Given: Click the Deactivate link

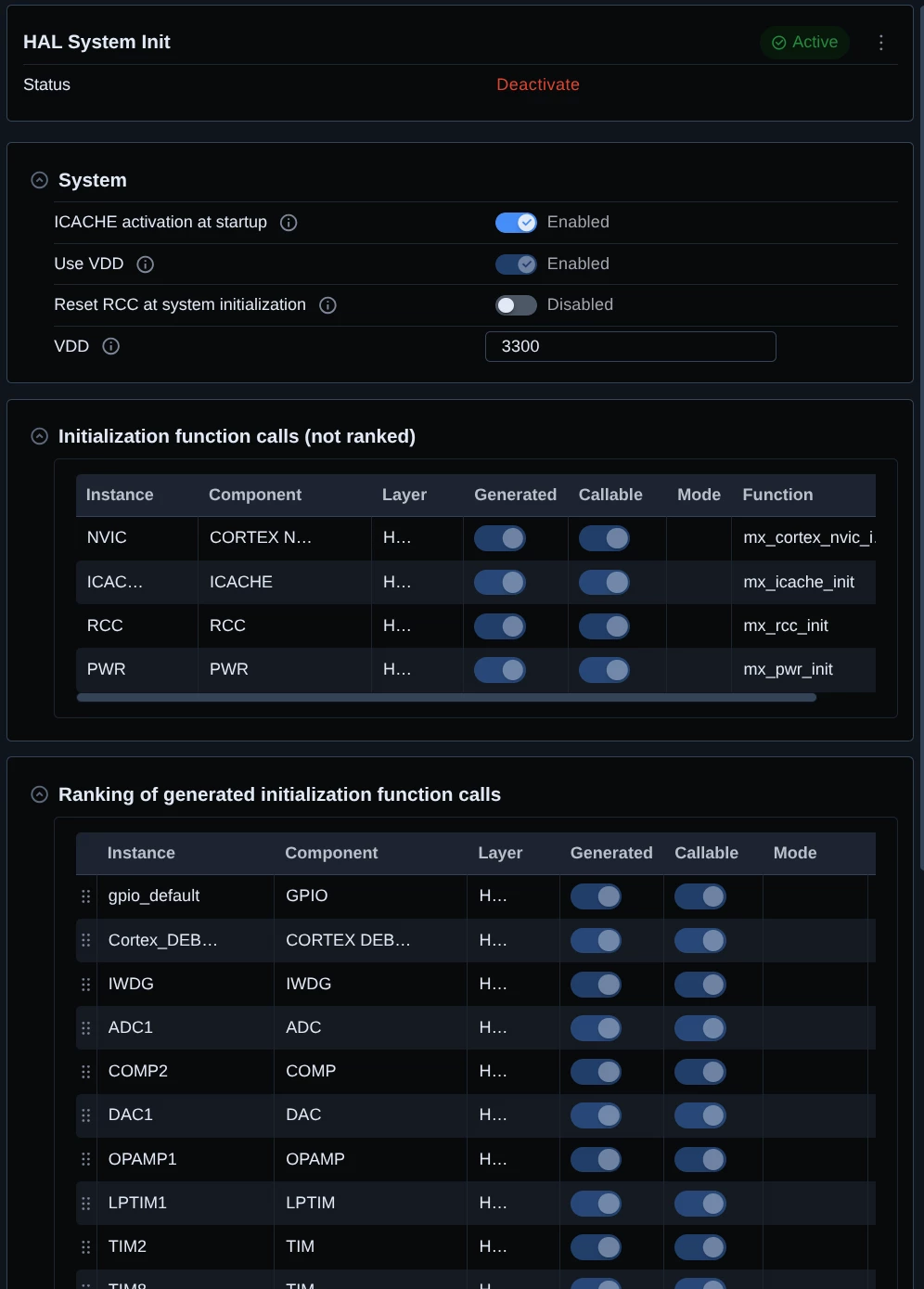Looking at the screenshot, I should click(x=538, y=84).
